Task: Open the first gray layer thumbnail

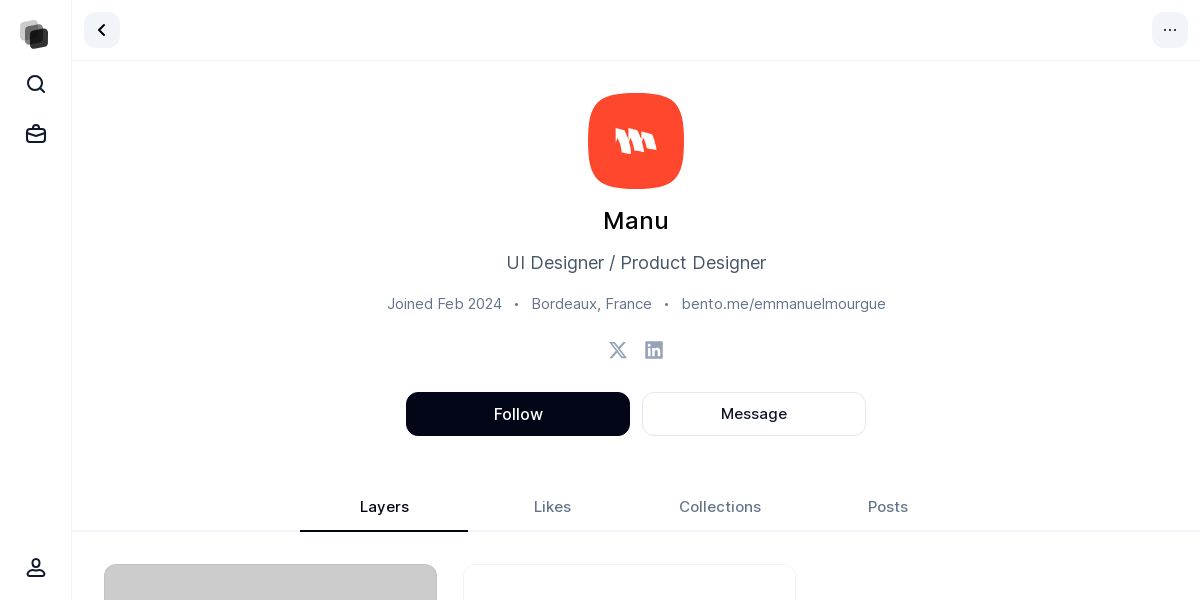Action: [x=270, y=582]
